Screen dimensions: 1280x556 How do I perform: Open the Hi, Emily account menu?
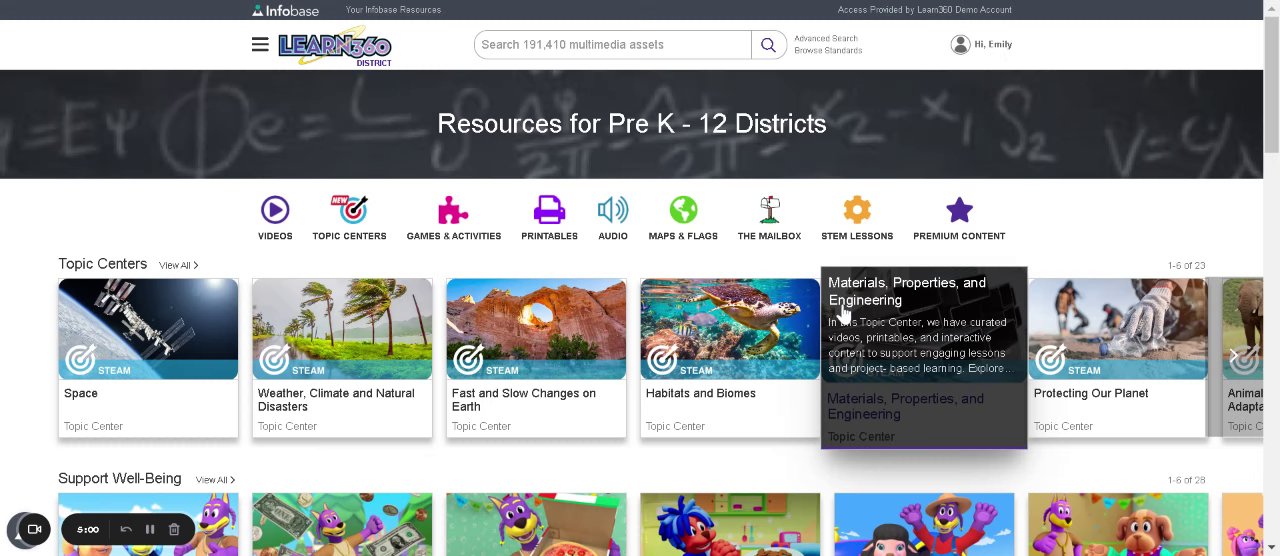[x=982, y=44]
